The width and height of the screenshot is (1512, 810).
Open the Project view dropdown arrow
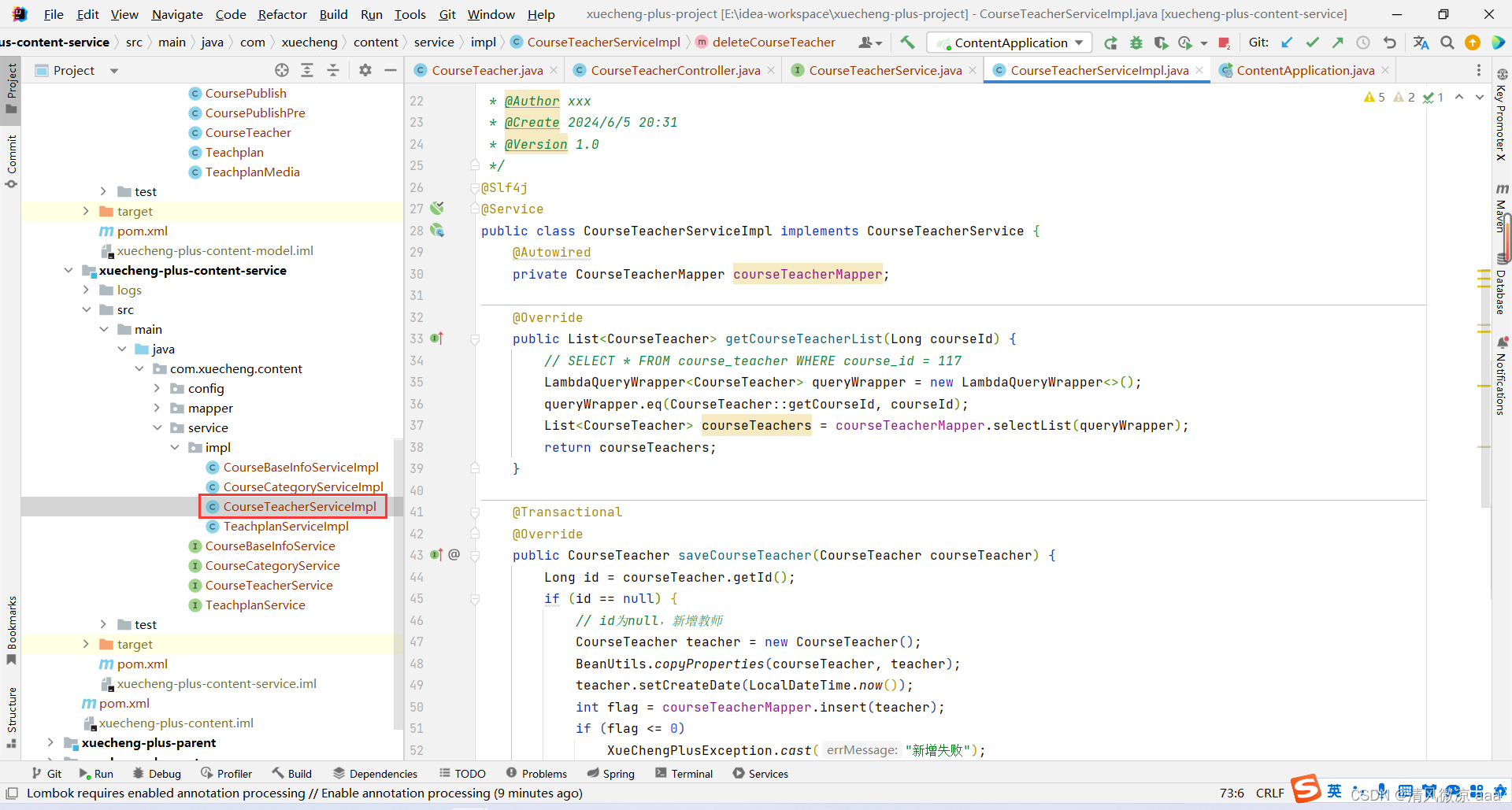pyautogui.click(x=114, y=71)
